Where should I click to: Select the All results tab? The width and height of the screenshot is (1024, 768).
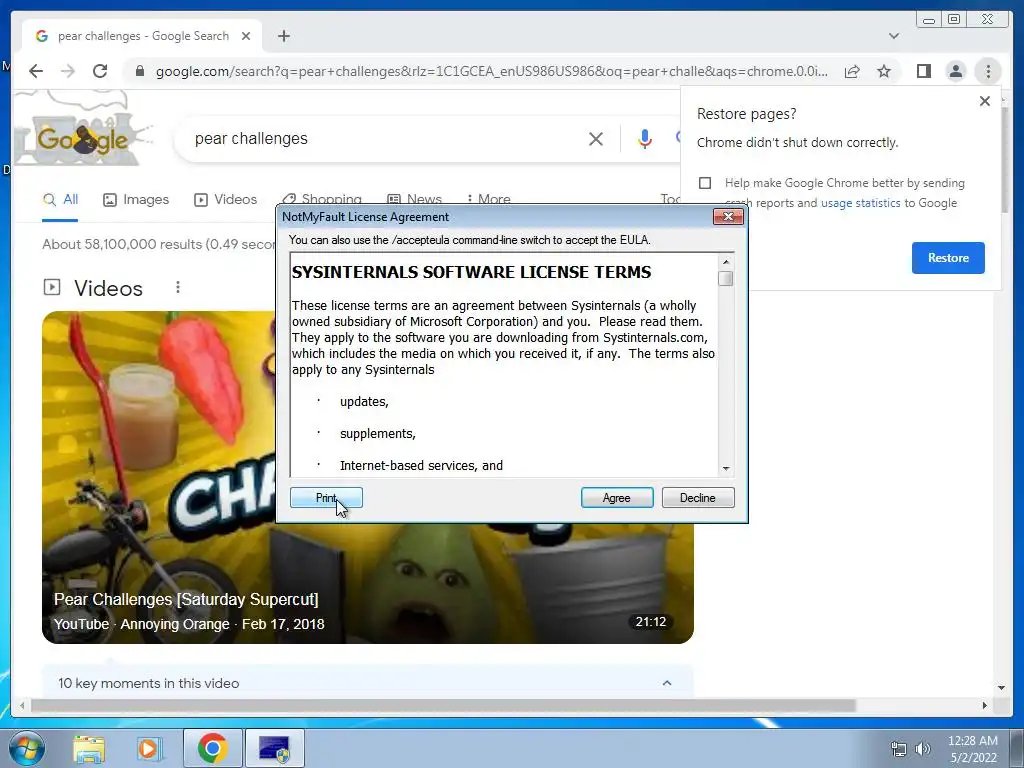(x=60, y=200)
